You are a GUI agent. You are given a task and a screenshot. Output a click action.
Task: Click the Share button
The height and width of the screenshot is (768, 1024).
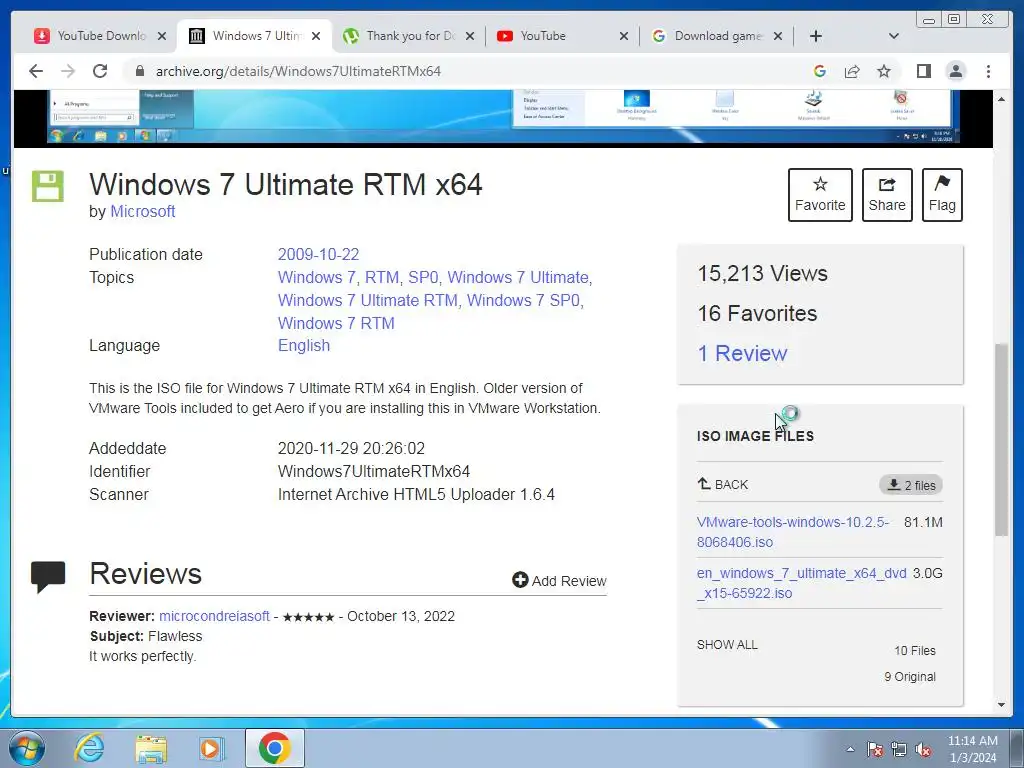click(x=887, y=195)
